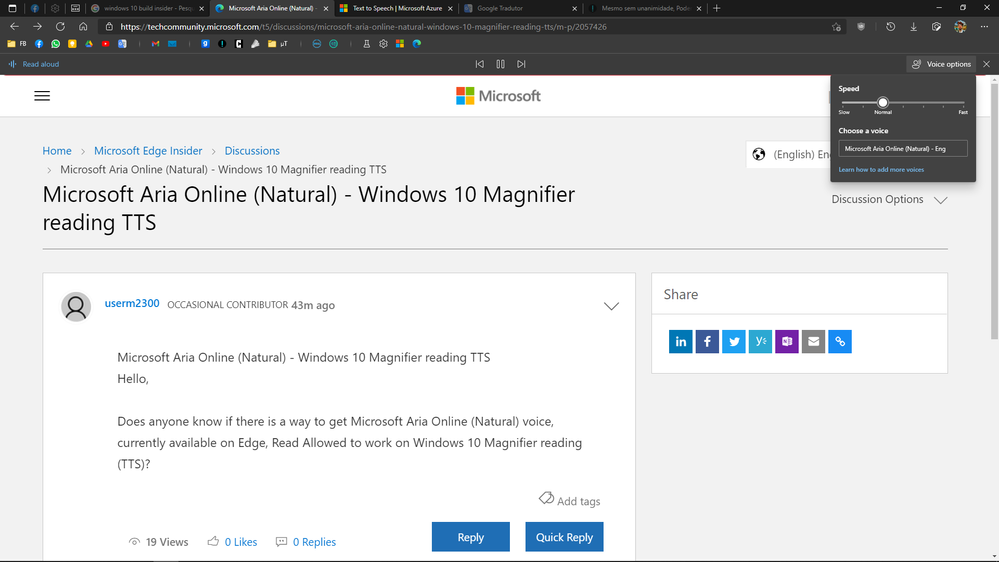The height and width of the screenshot is (562, 999).
Task: Switch to Mesmo sem unanimidade tab
Action: 645,8
